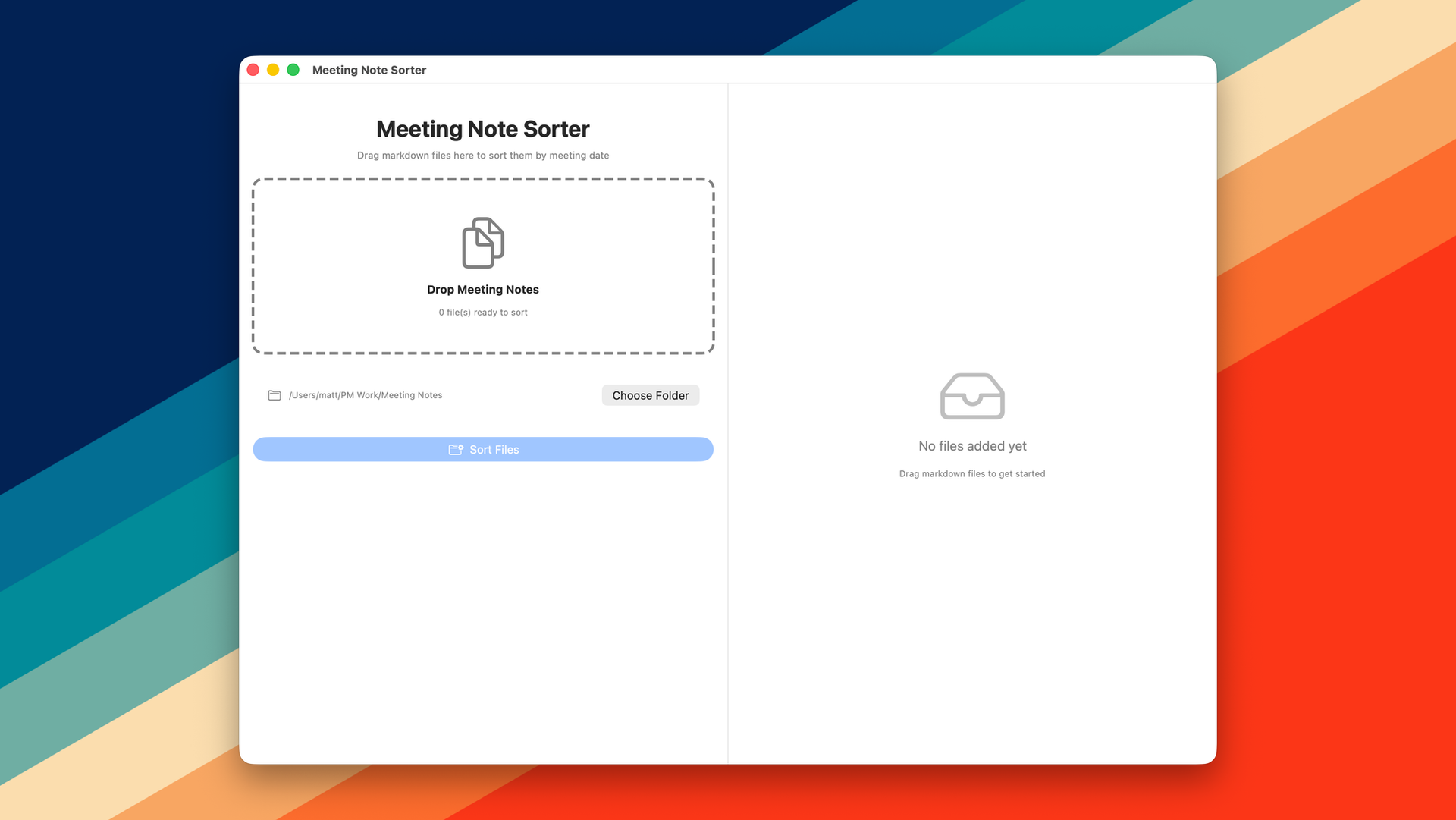The image size is (1456, 820).
Task: Click the Drop Meeting Notes label
Action: [483, 289]
